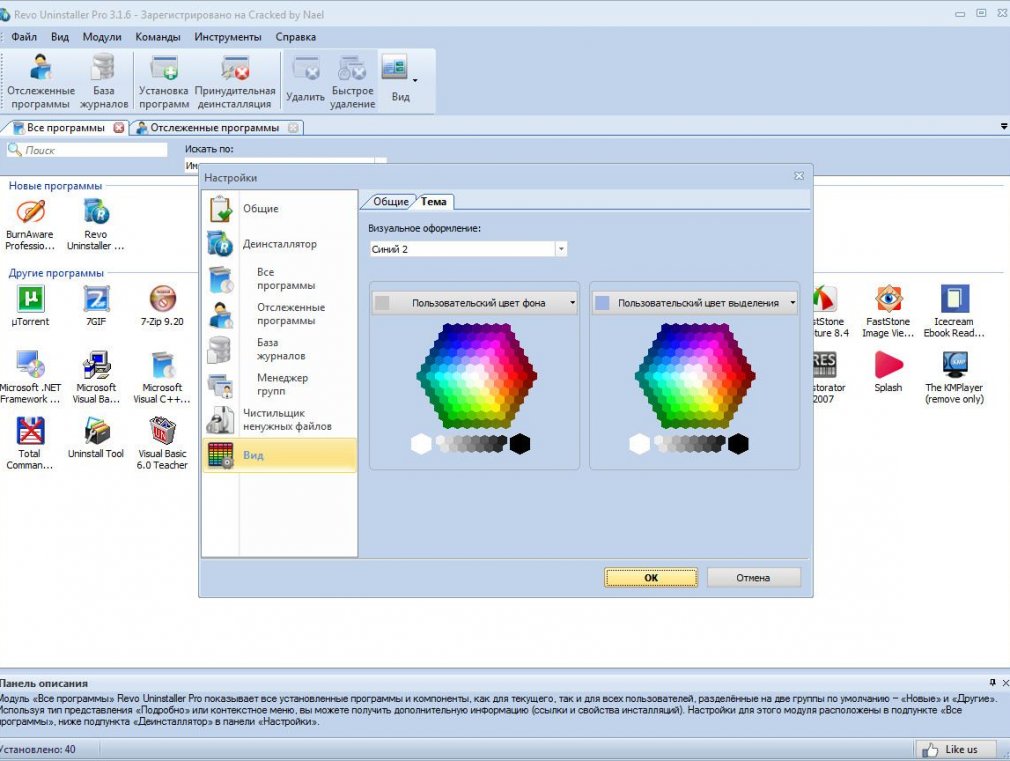Click a color in background hexagon palette
Image resolution: width=1010 pixels, height=761 pixels.
(x=477, y=376)
